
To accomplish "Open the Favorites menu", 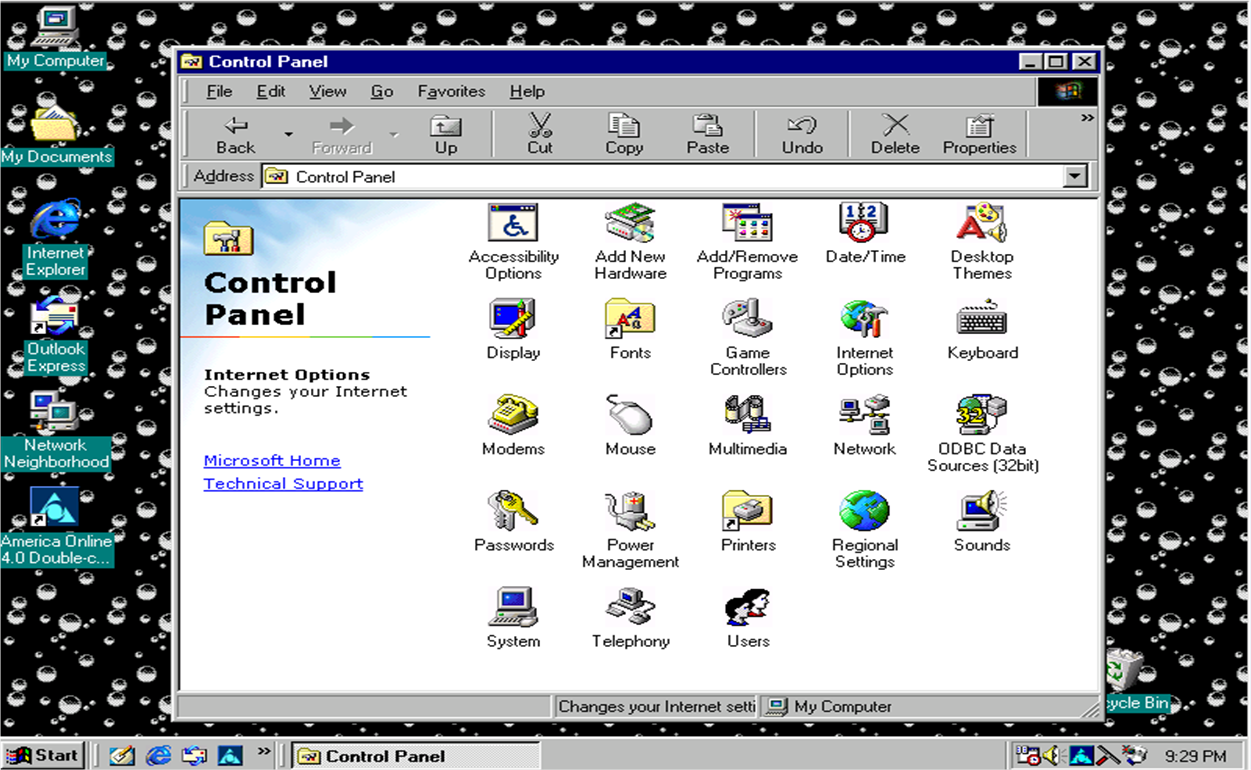I will point(451,91).
